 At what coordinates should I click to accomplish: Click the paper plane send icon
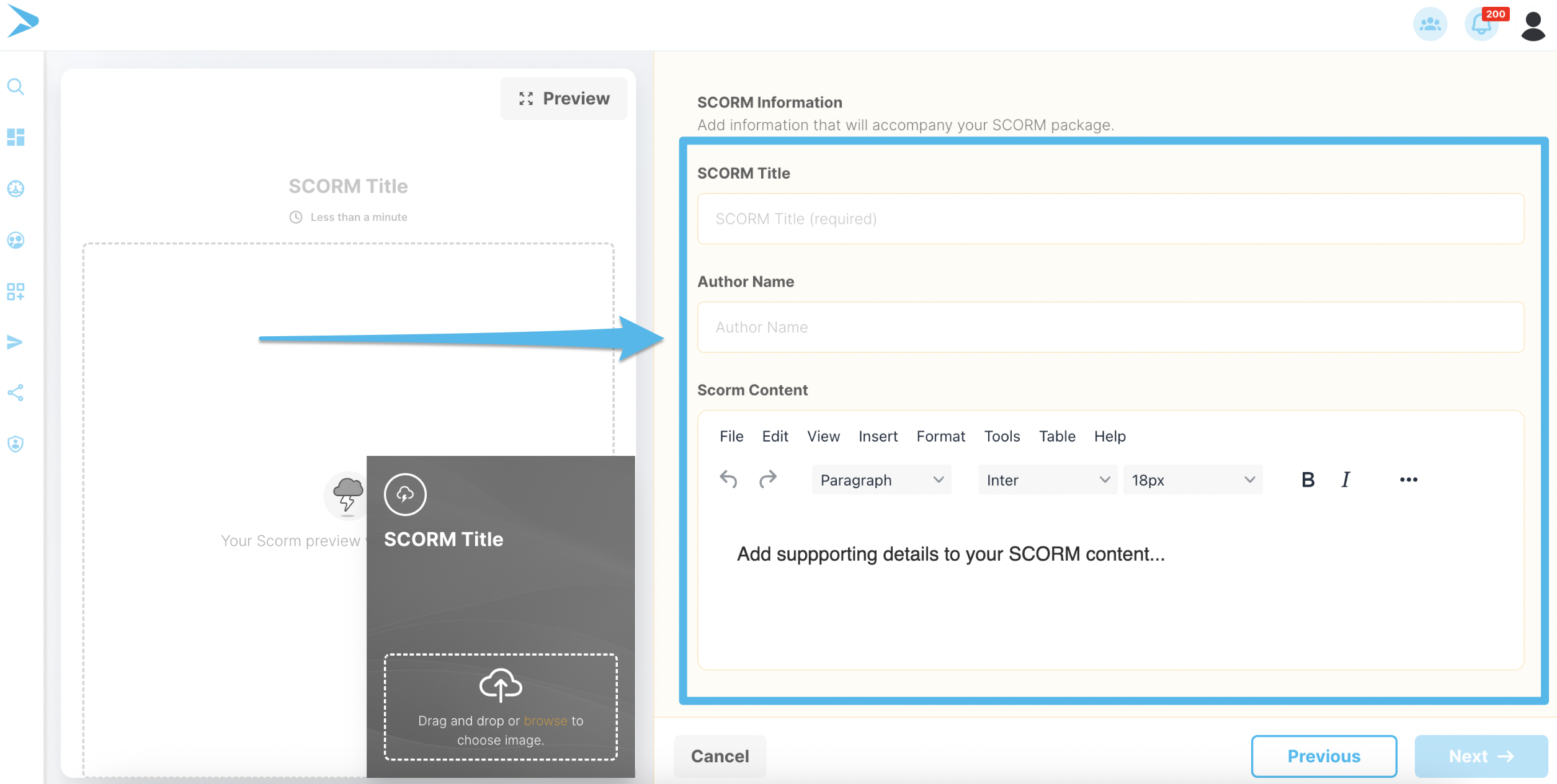[15, 342]
